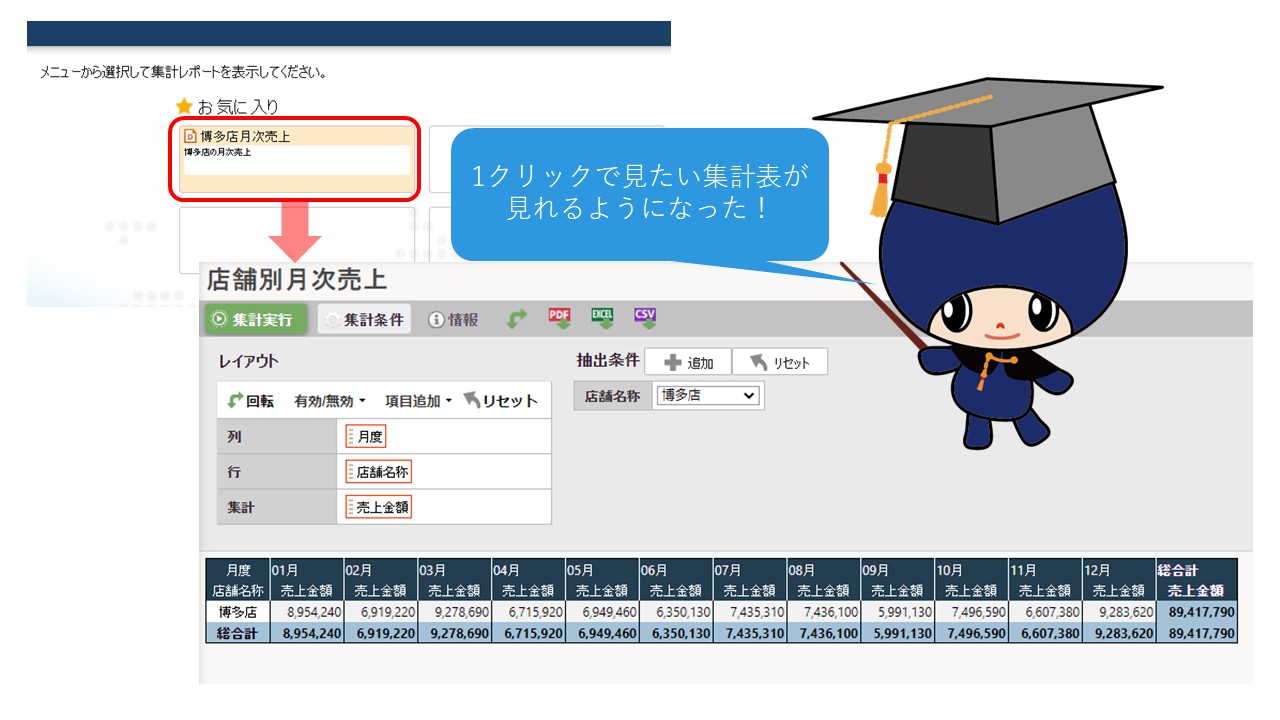Expand the 有効/無効 dropdown
Image resolution: width=1280 pixels, height=720 pixels.
(329, 401)
